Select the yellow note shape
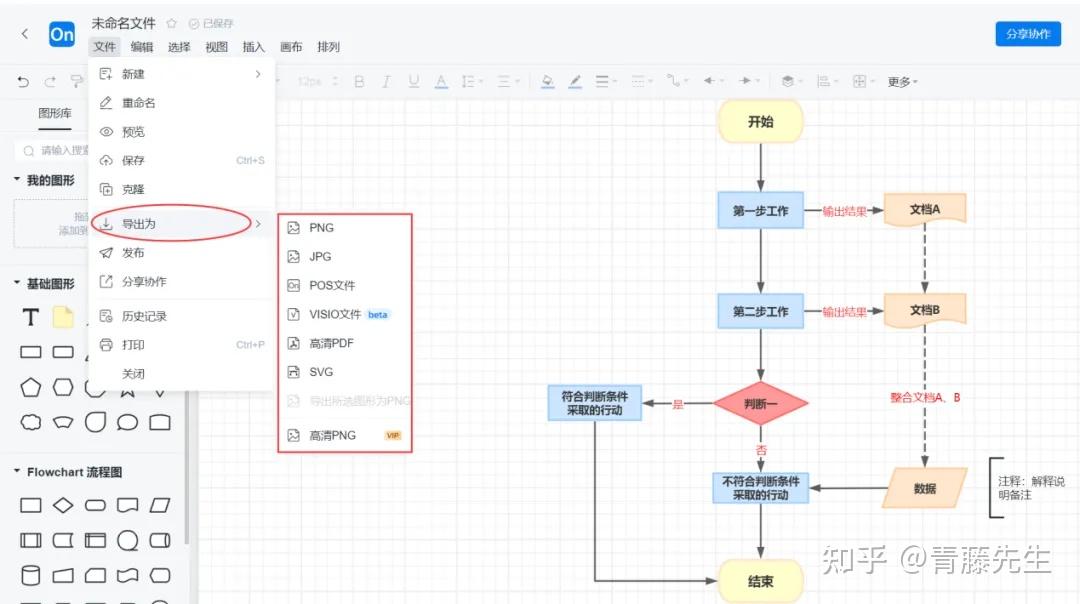The height and width of the screenshot is (604, 1080). click(x=63, y=317)
